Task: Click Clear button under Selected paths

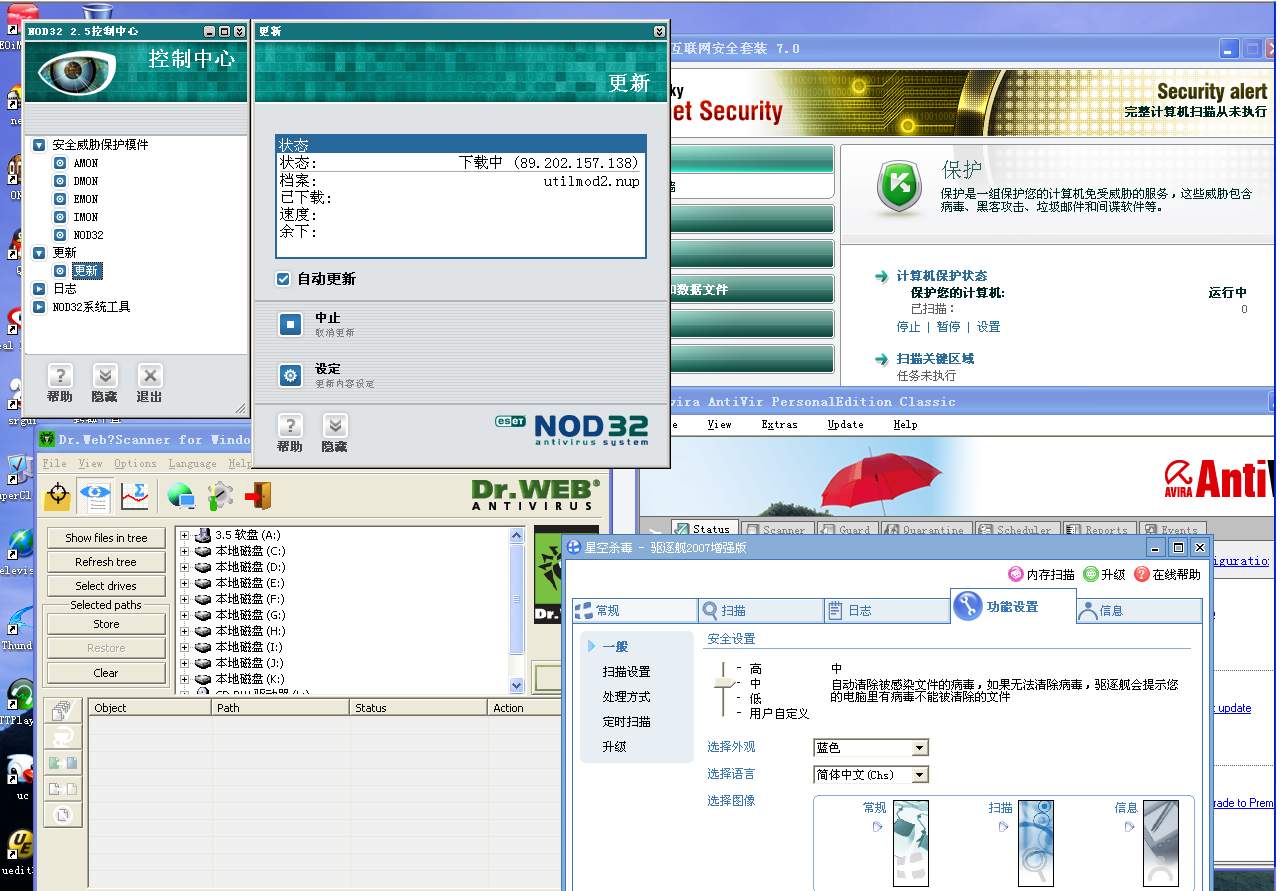Action: pos(106,673)
